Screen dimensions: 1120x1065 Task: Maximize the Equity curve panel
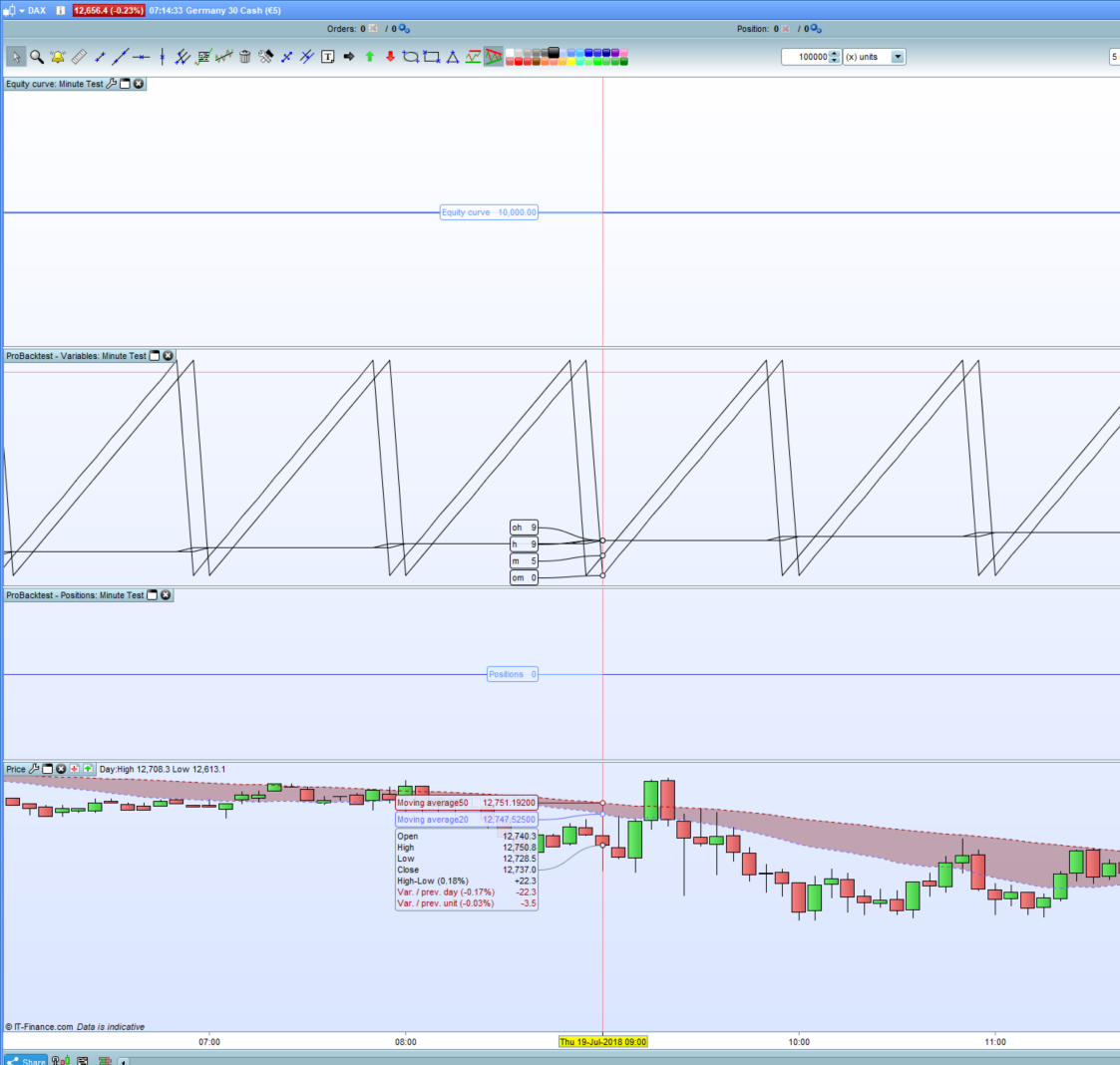coord(125,84)
